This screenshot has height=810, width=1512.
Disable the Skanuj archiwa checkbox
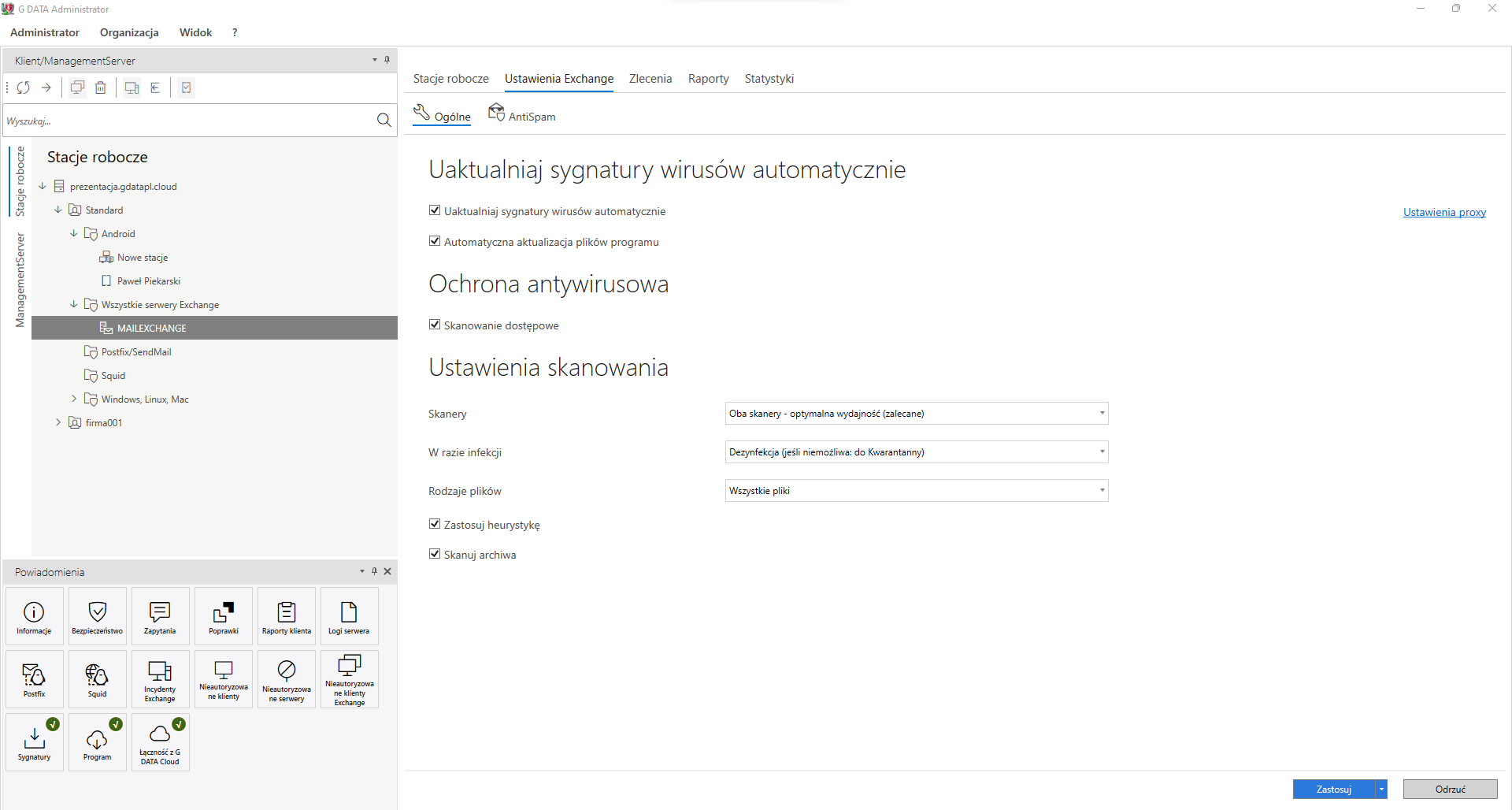tap(435, 554)
